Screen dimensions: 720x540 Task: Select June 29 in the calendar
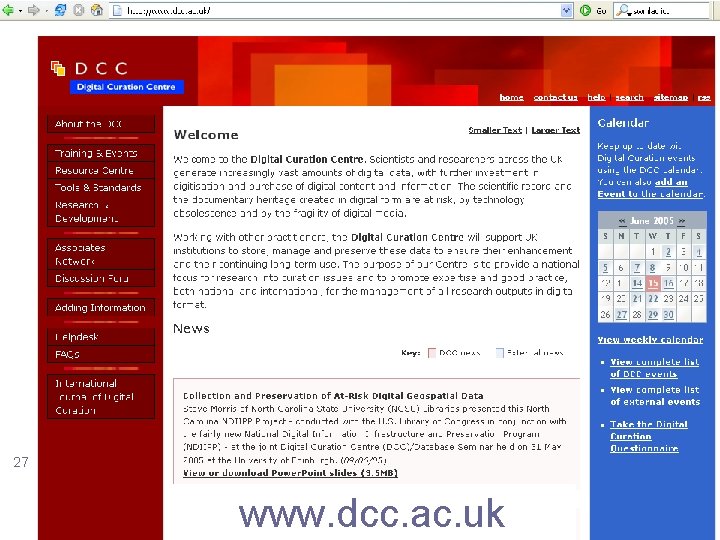(652, 315)
